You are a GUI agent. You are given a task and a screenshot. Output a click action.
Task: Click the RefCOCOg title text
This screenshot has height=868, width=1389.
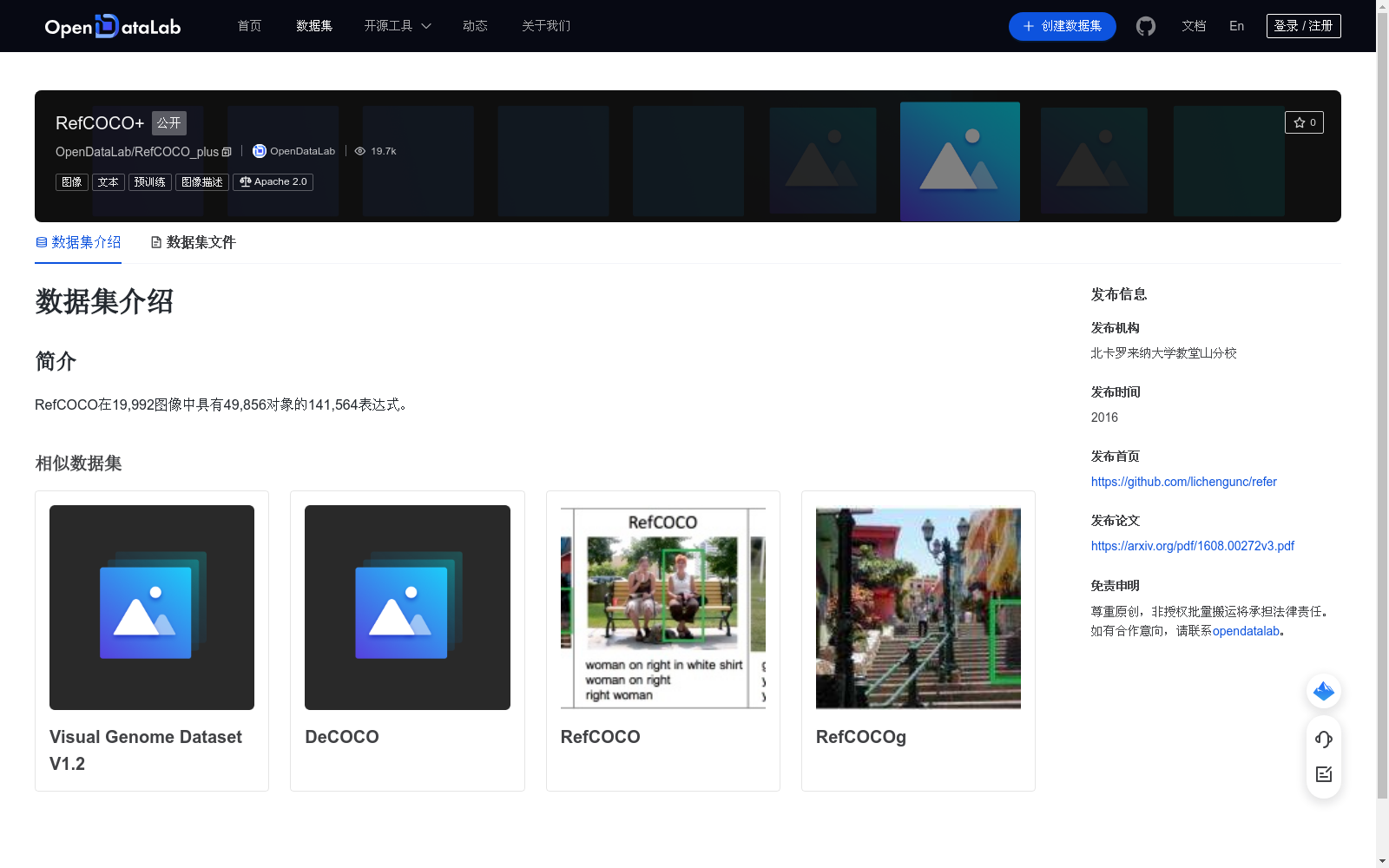(861, 737)
